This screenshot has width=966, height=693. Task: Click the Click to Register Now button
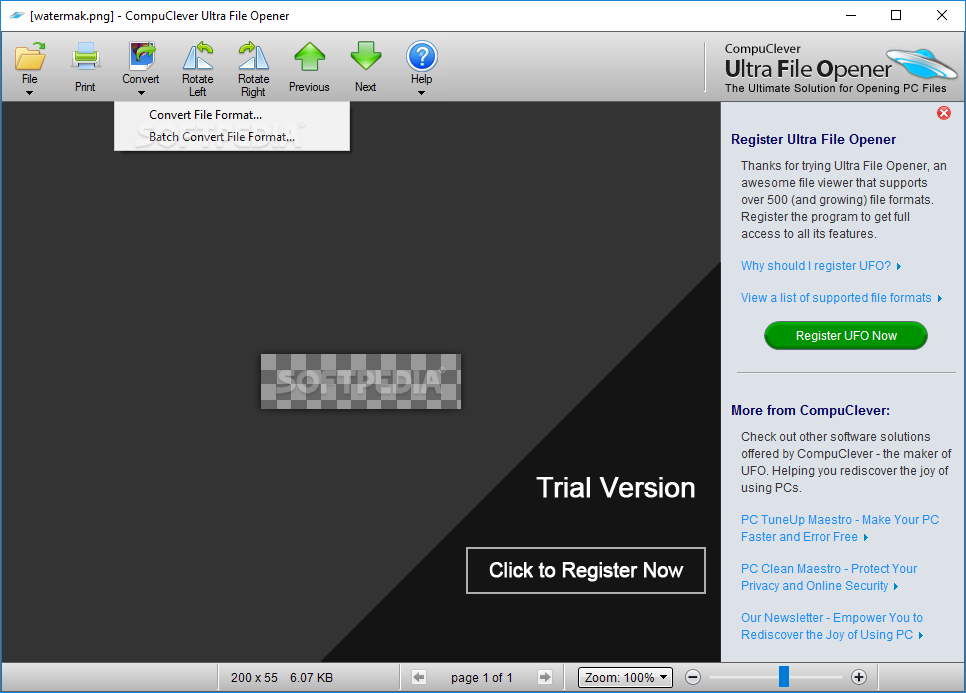(x=586, y=570)
